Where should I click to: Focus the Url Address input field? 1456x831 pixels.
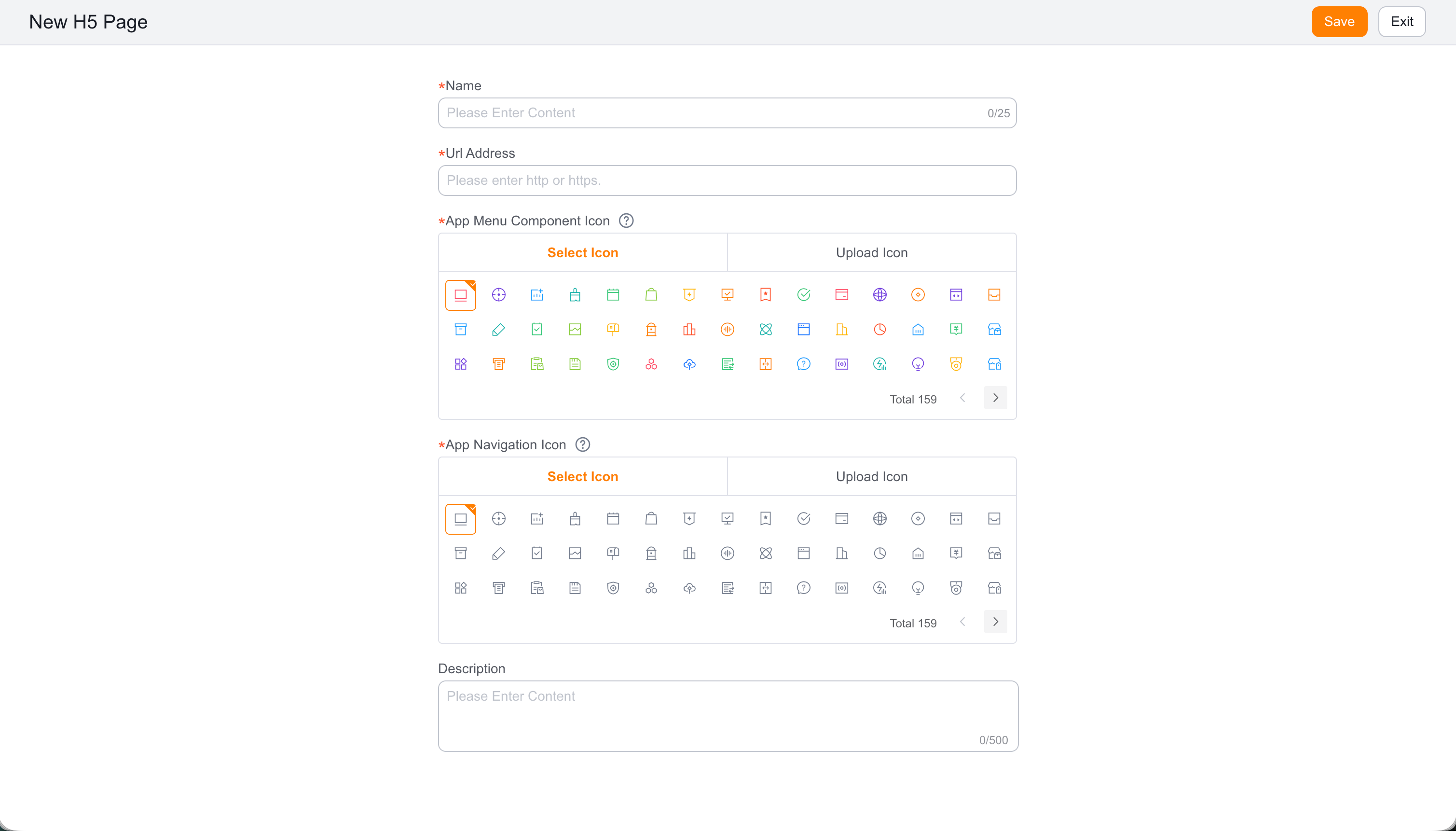point(727,180)
